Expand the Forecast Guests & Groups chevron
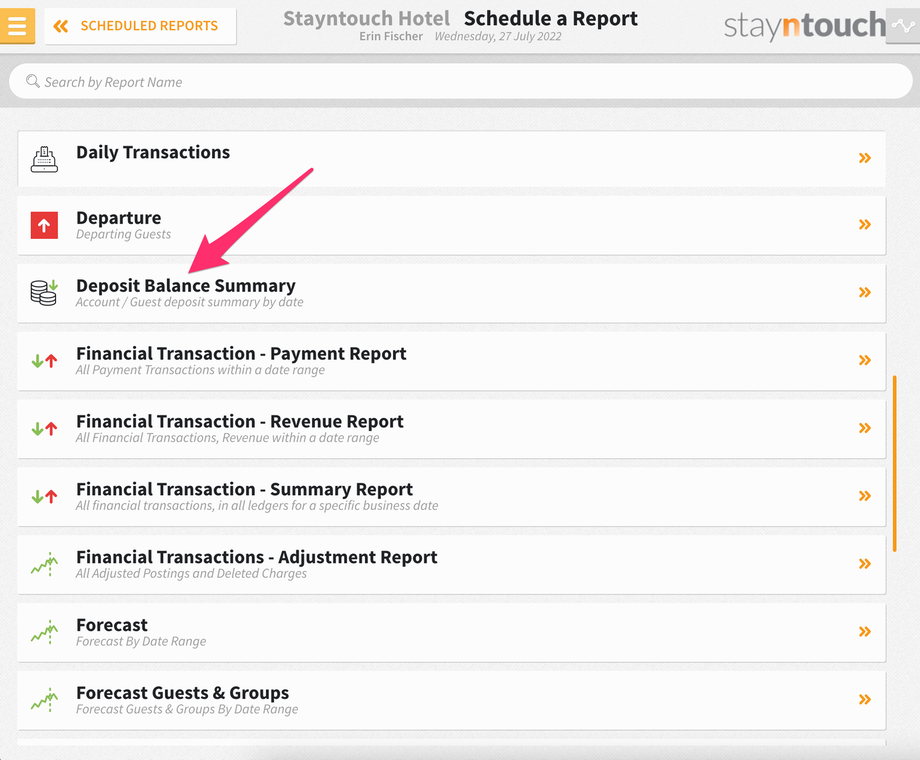 (865, 699)
